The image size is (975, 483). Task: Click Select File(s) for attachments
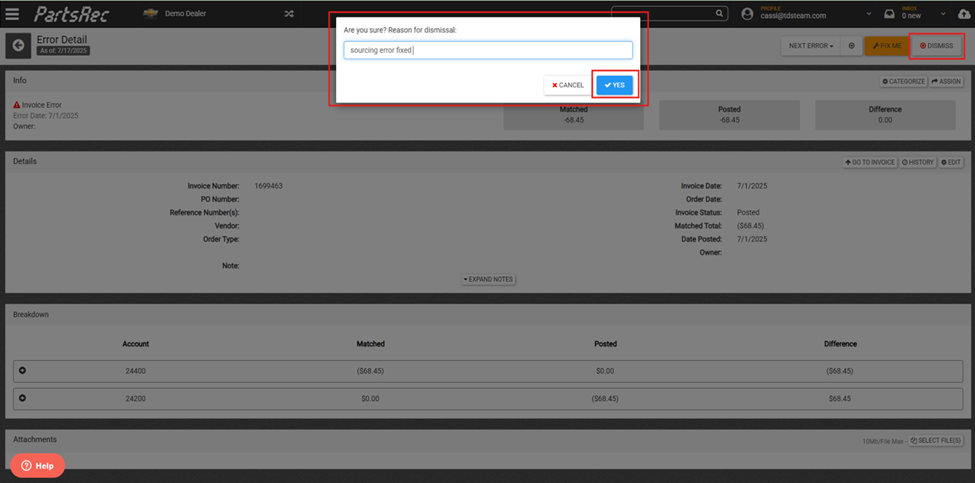[936, 441]
